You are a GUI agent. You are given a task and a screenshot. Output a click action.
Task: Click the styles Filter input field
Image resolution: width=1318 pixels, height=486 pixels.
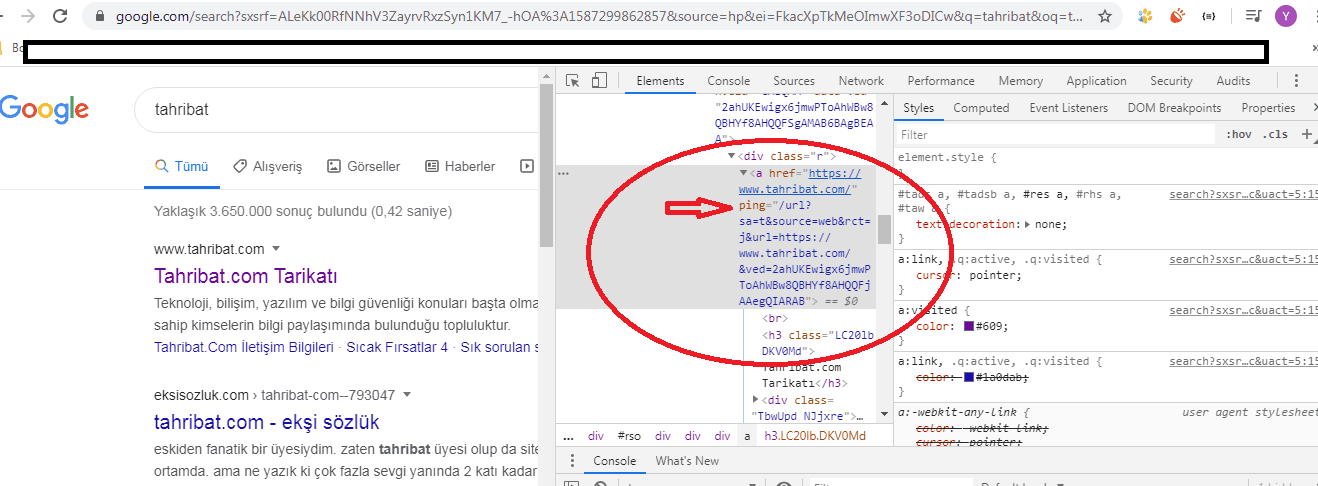pyautogui.click(x=1050, y=134)
